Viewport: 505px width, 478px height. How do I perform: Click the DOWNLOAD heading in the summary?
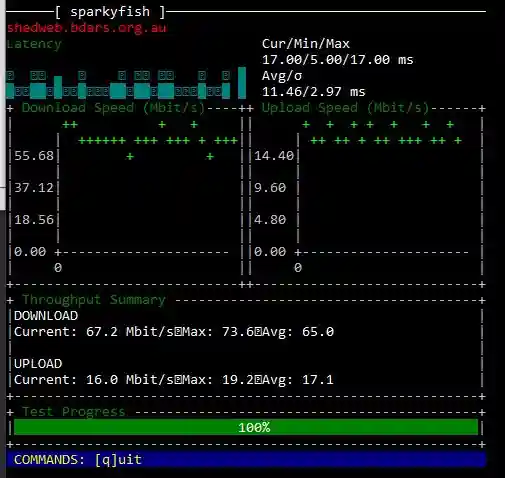pos(46,316)
